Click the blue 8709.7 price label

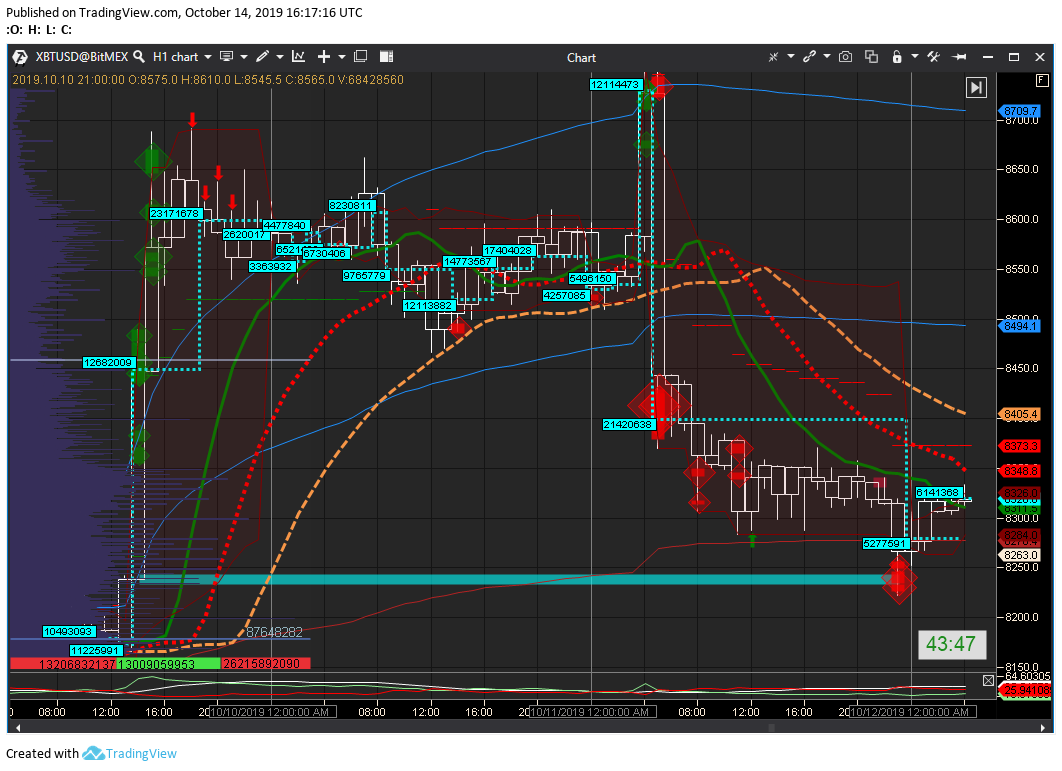(1019, 111)
